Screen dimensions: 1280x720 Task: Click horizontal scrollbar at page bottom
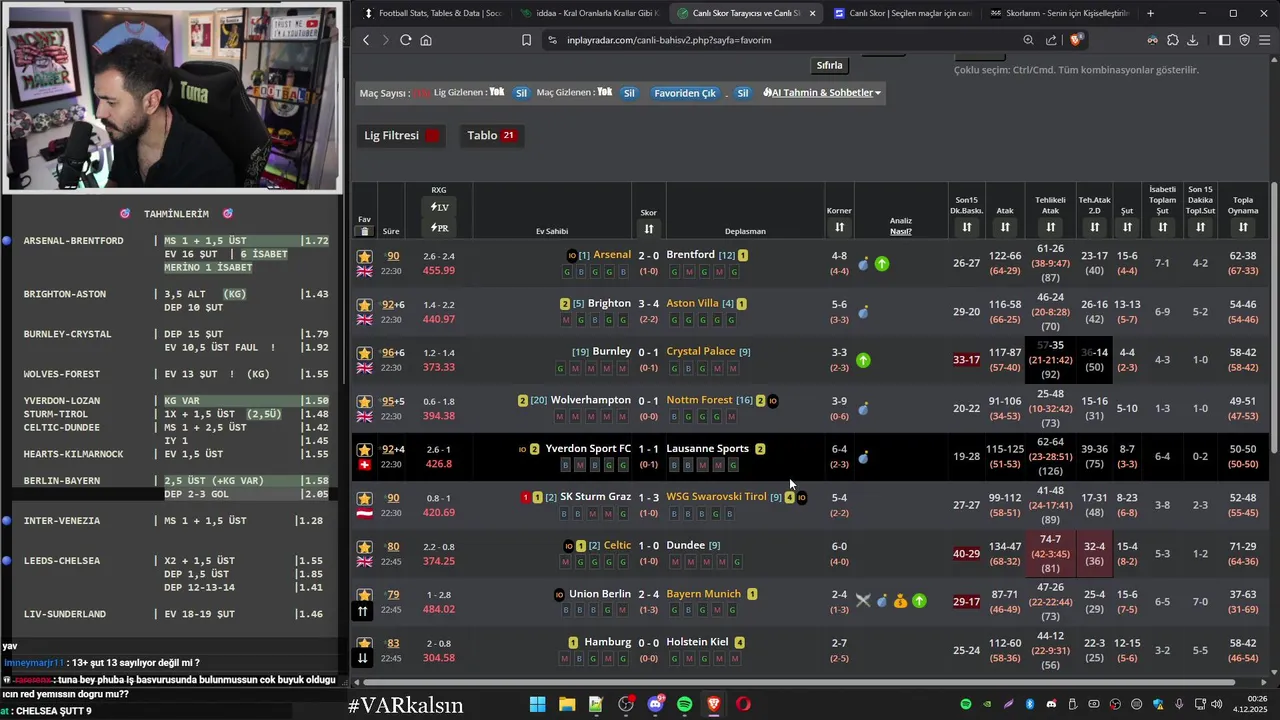[798, 682]
